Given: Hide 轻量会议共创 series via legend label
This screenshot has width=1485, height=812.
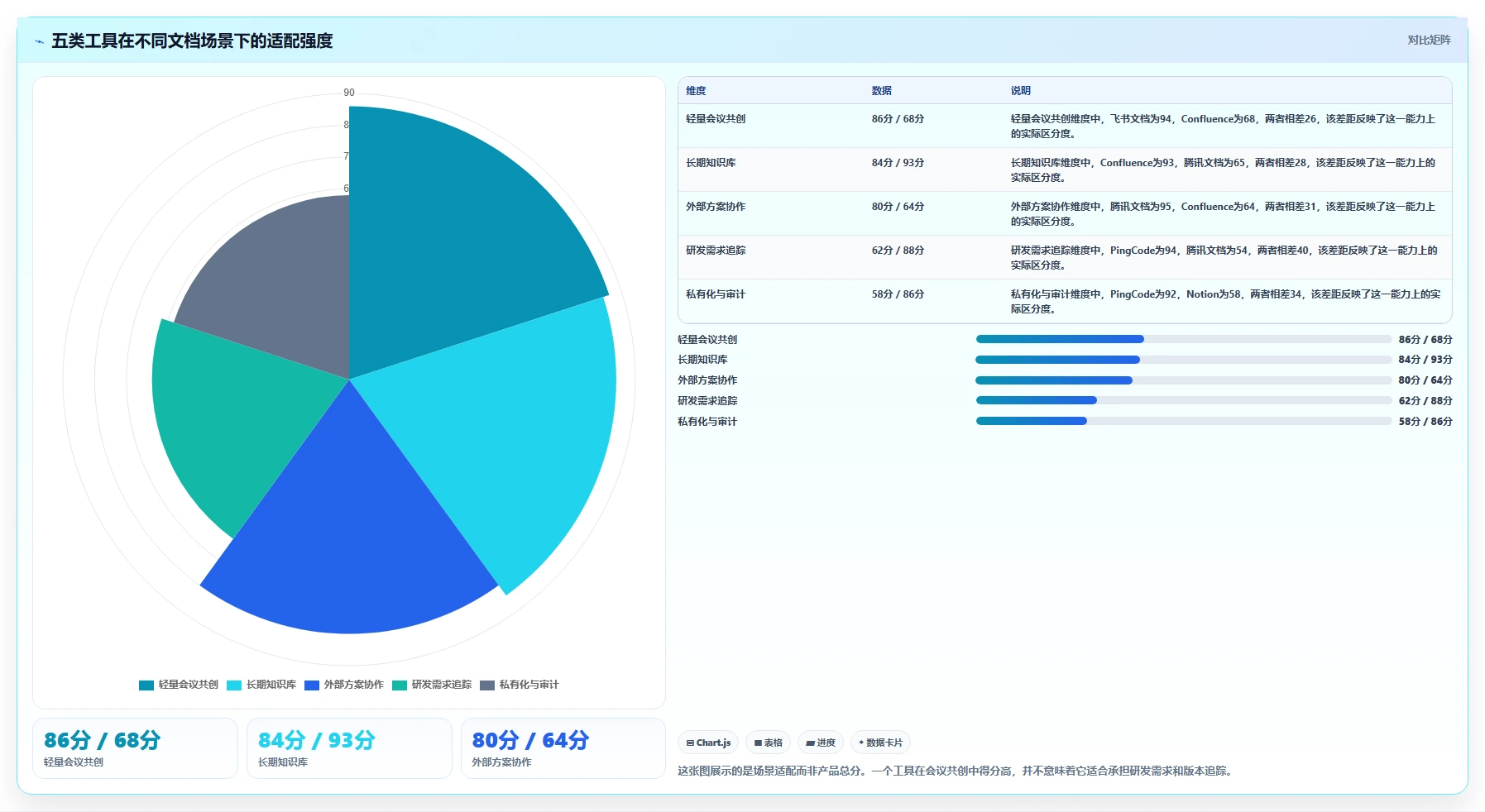Looking at the screenshot, I should point(189,685).
